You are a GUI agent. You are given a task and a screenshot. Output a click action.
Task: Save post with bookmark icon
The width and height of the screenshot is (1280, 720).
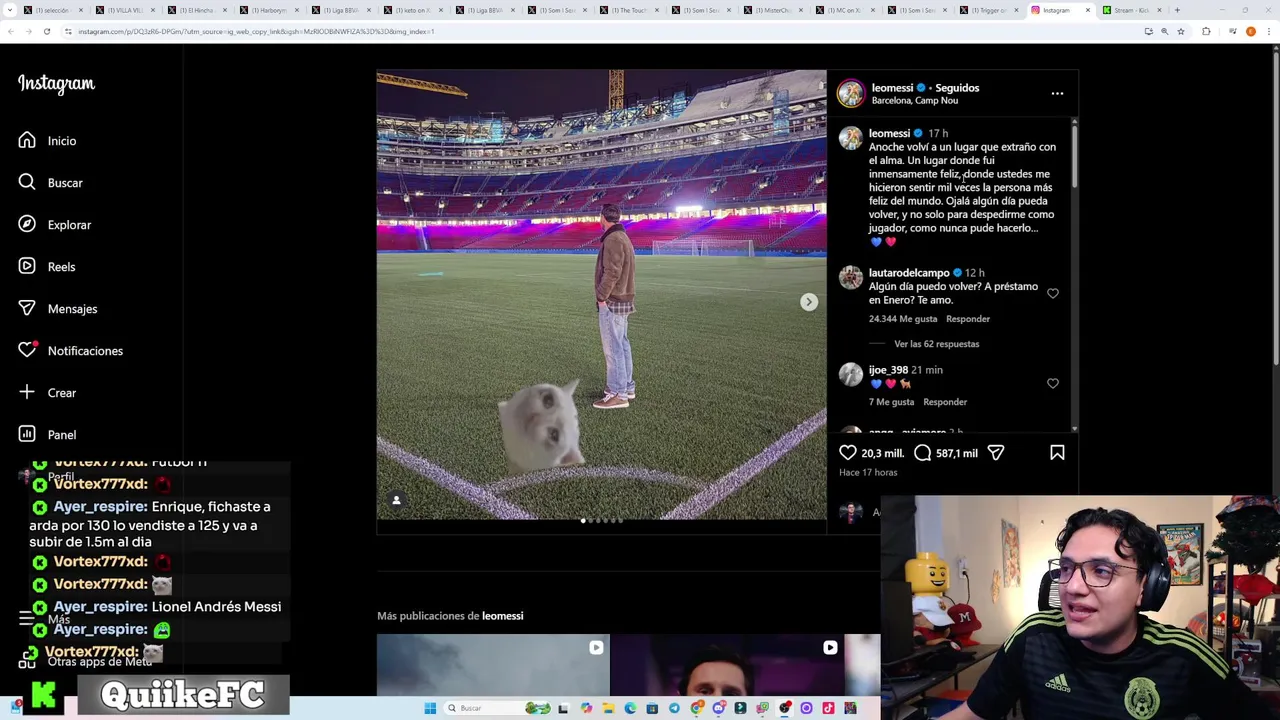tap(1057, 453)
